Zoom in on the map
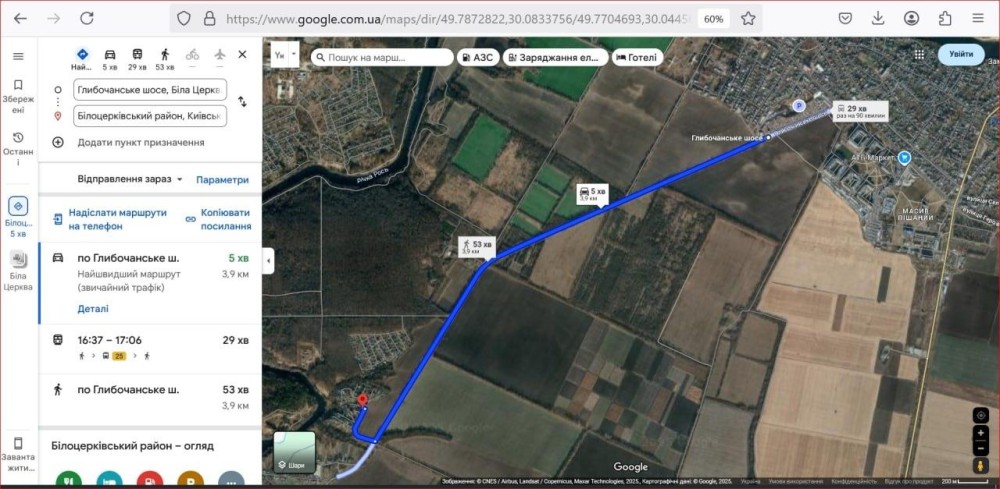Image resolution: width=1000 pixels, height=489 pixels. [x=981, y=433]
